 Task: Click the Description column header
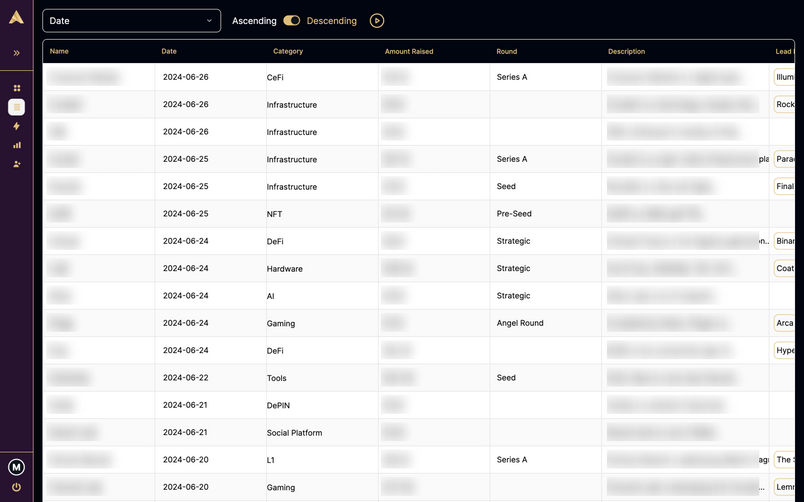(626, 51)
